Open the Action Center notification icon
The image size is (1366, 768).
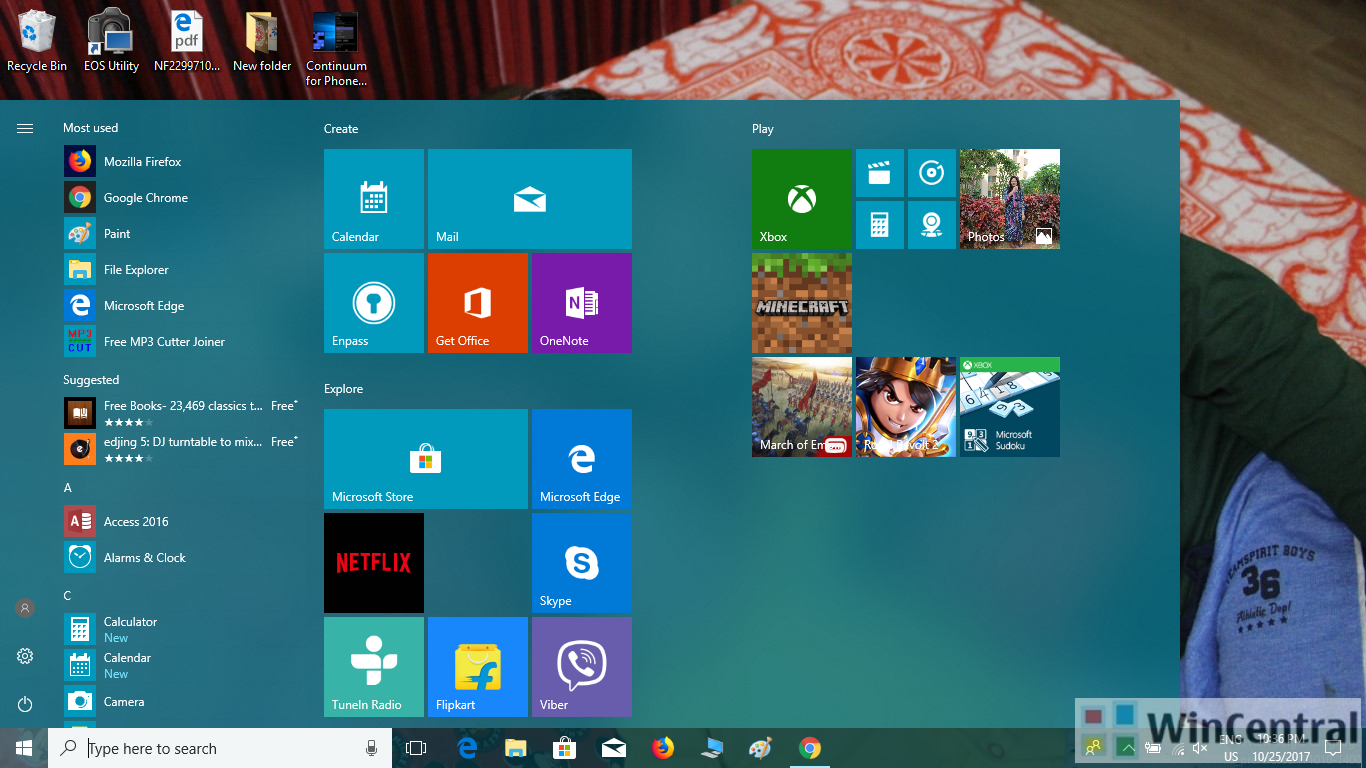click(1333, 748)
